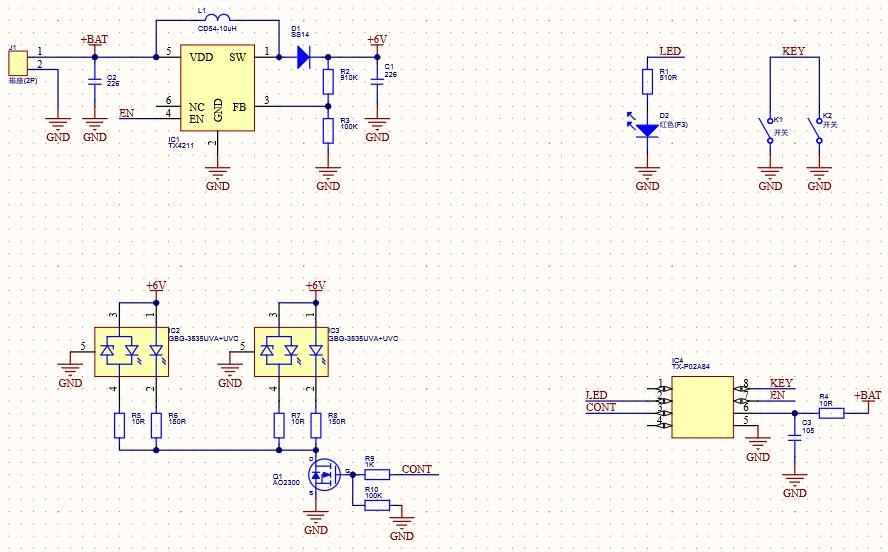Click resistor R10 100K near Q1 gate
Image resolution: width=888 pixels, height=552 pixels.
[x=377, y=505]
